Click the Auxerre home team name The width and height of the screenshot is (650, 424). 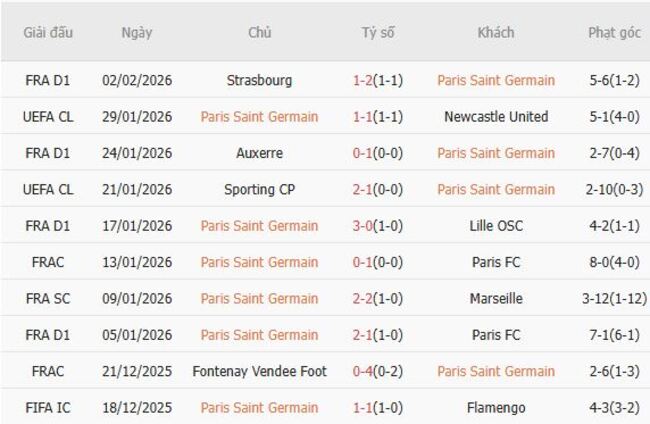point(259,153)
